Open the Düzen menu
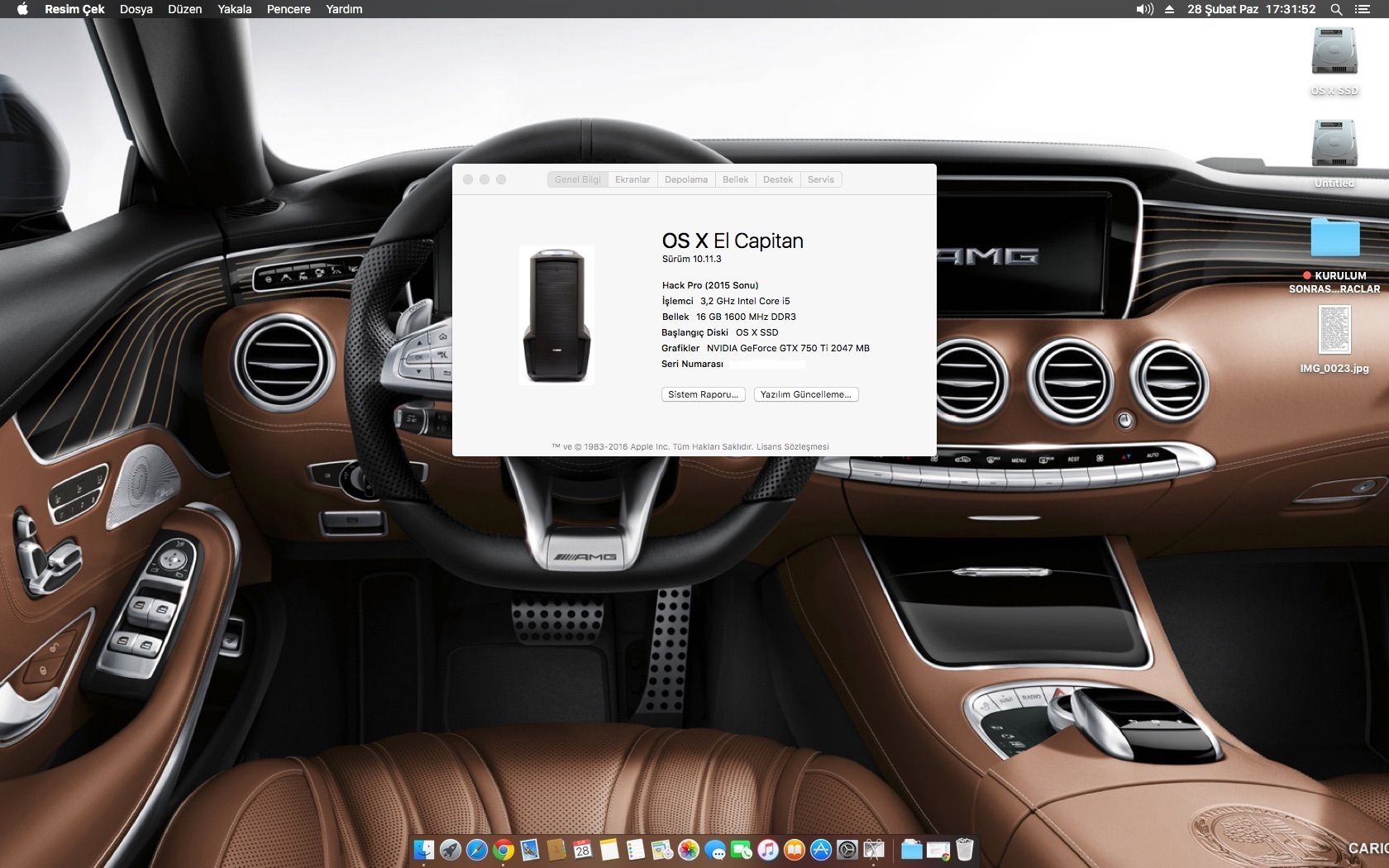Viewport: 1389px width, 868px height. point(185,9)
